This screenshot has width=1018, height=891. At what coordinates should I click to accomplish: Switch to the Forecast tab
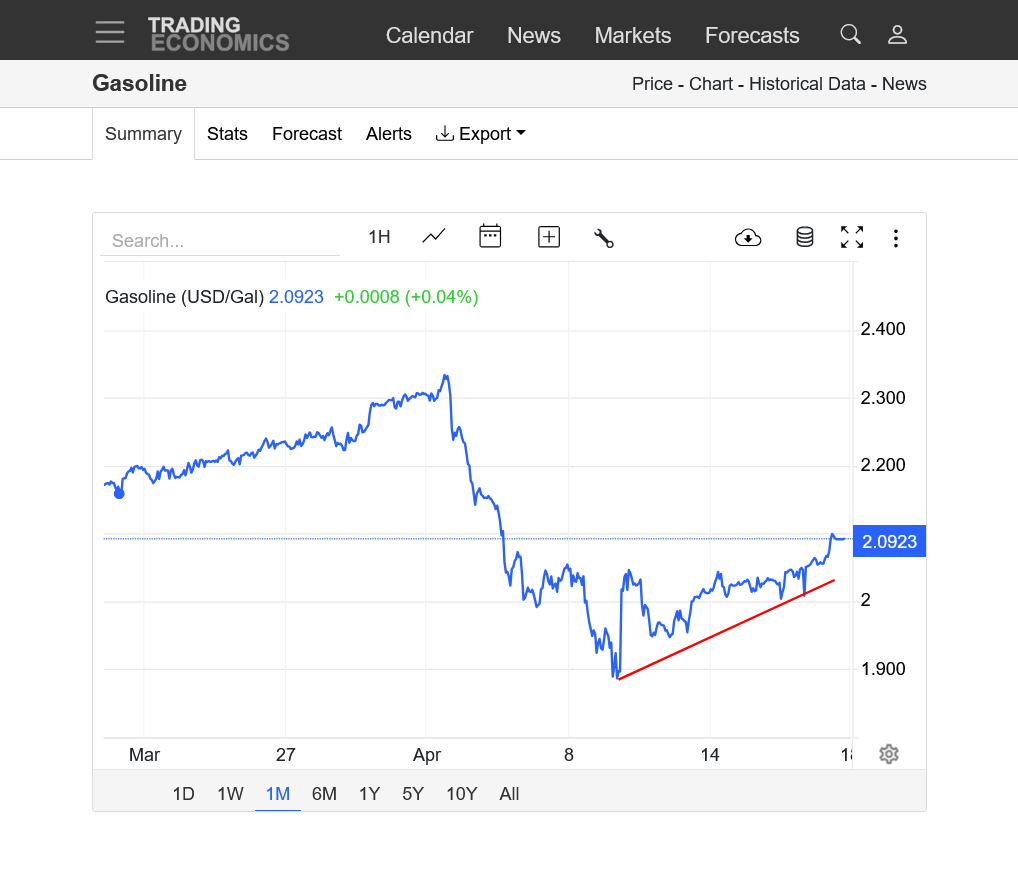[x=307, y=134]
